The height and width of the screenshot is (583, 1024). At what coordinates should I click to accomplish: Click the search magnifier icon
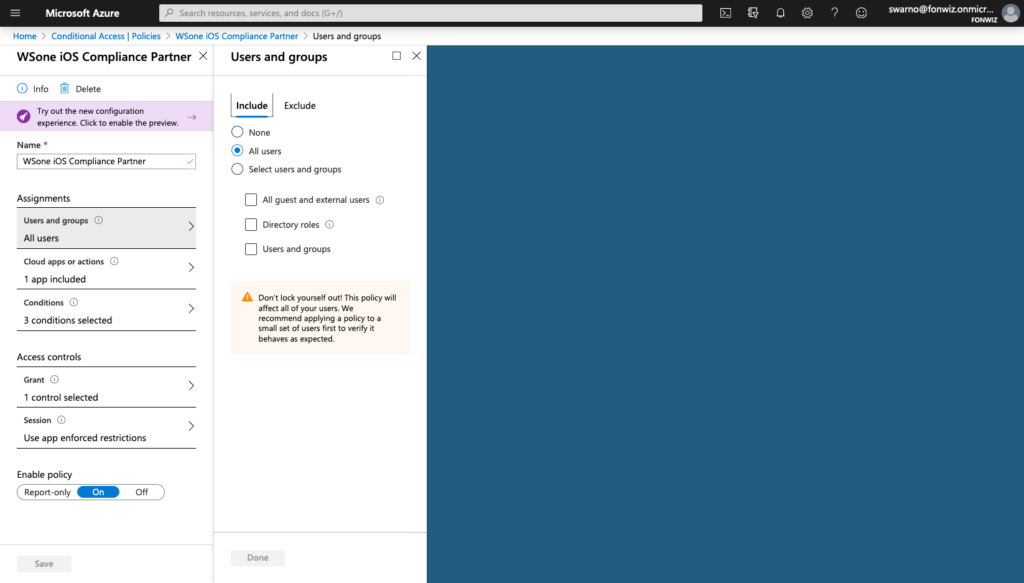point(169,13)
